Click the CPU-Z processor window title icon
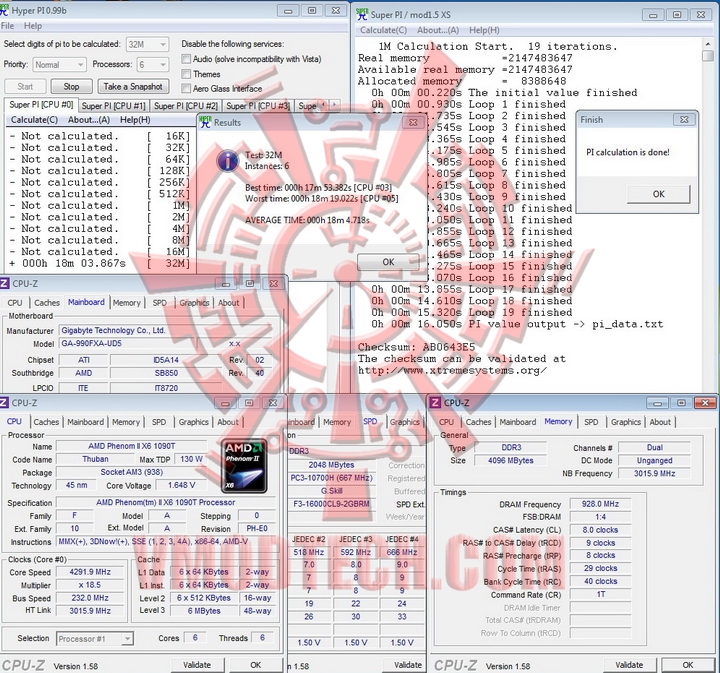 click(4, 403)
